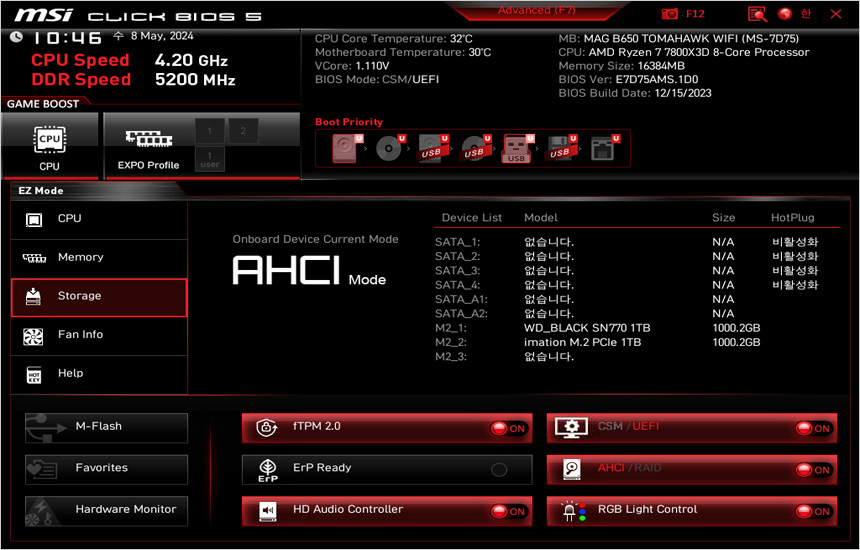
Task: Click the clock icon beside the time
Action: point(16,37)
